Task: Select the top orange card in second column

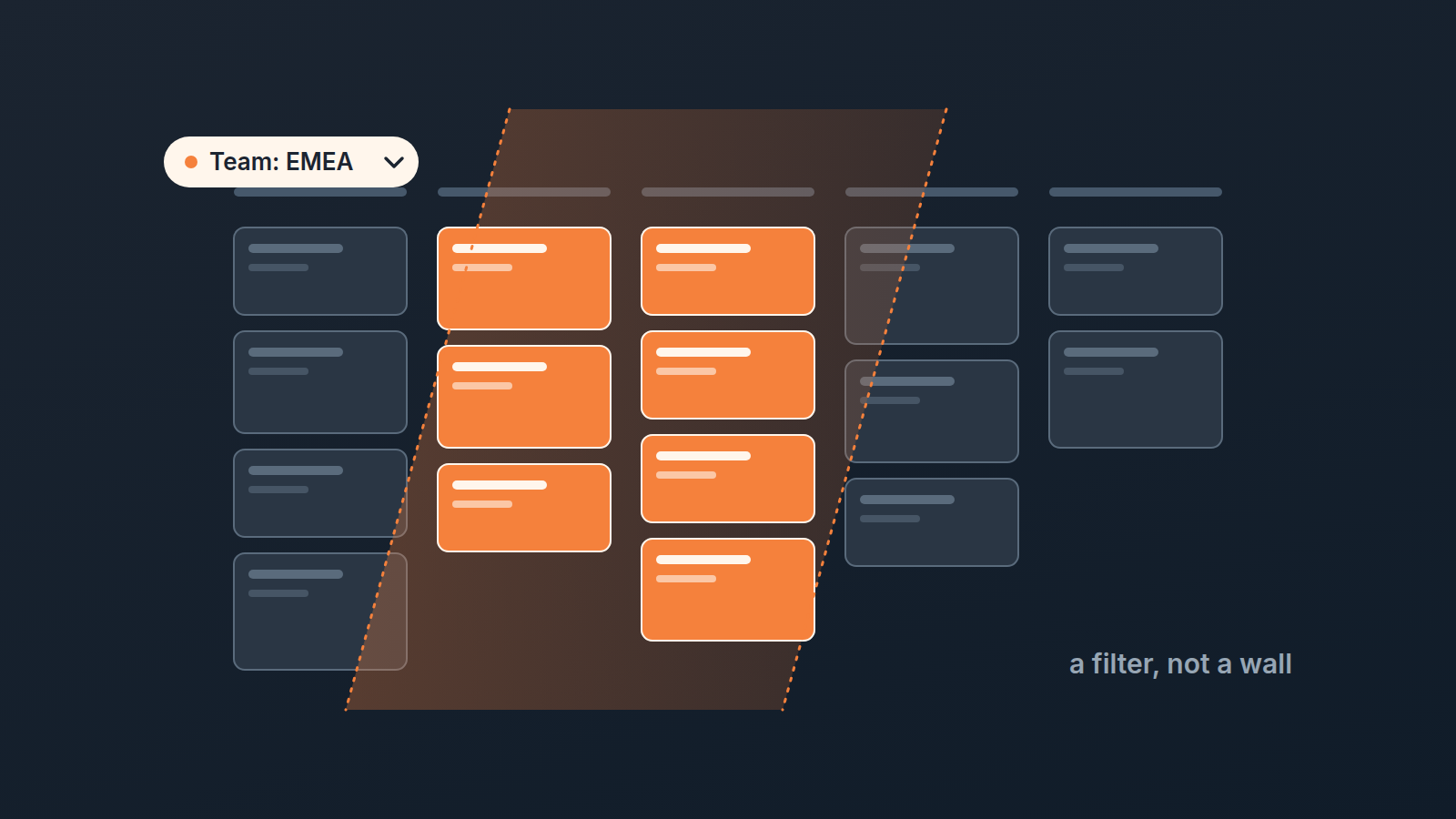Action: (x=524, y=278)
